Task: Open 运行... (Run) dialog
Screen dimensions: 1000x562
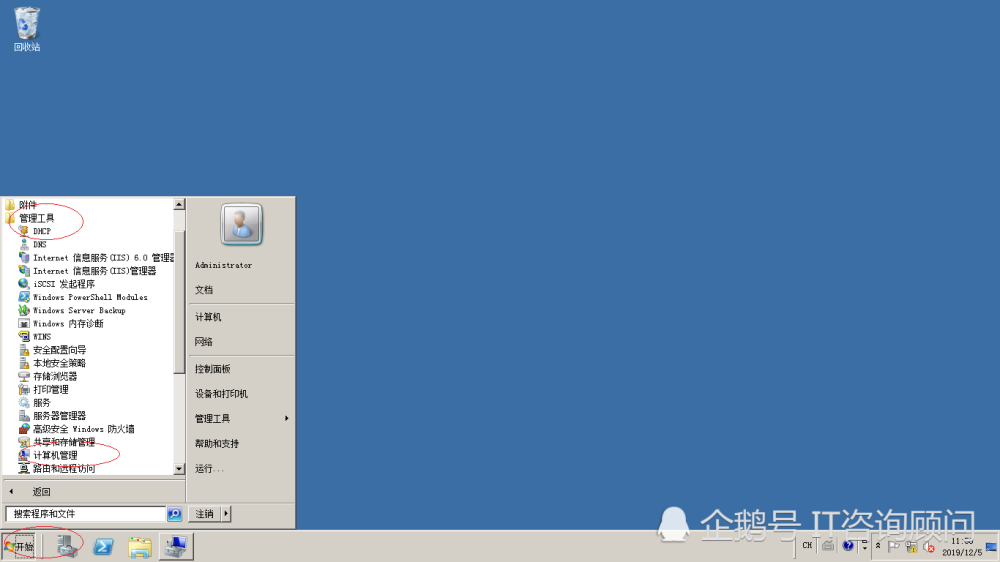Action: [x=210, y=469]
